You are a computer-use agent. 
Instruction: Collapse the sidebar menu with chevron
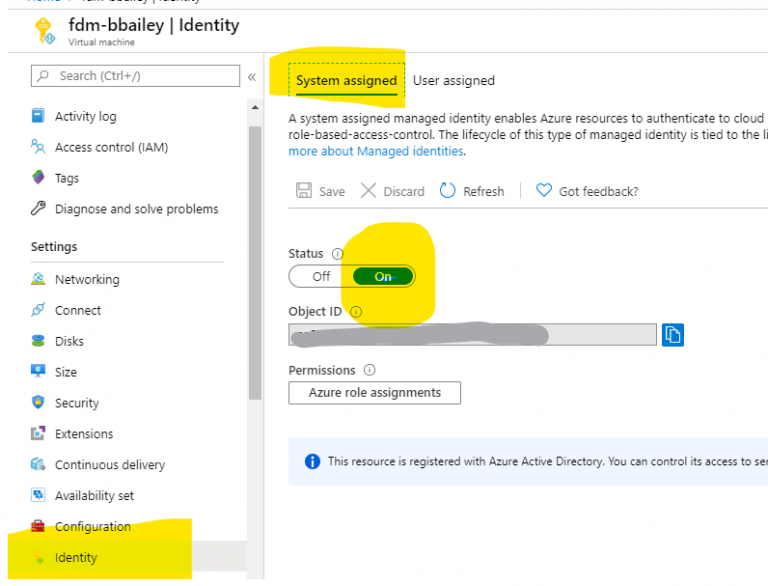252,77
